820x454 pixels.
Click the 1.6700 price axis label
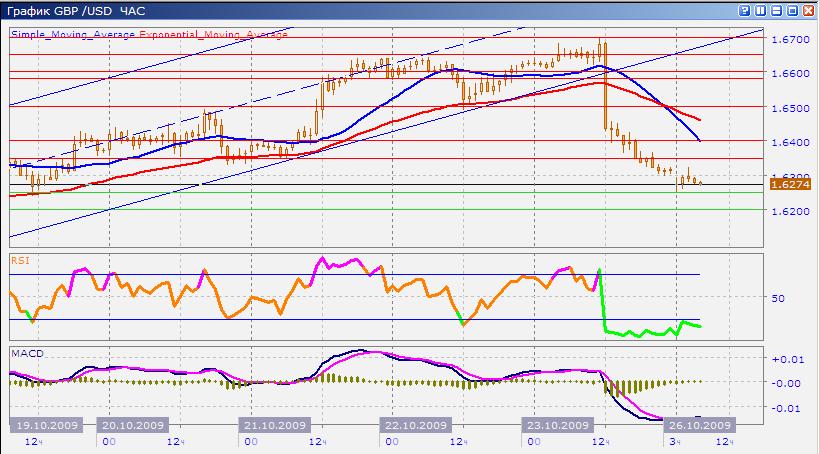(x=790, y=40)
